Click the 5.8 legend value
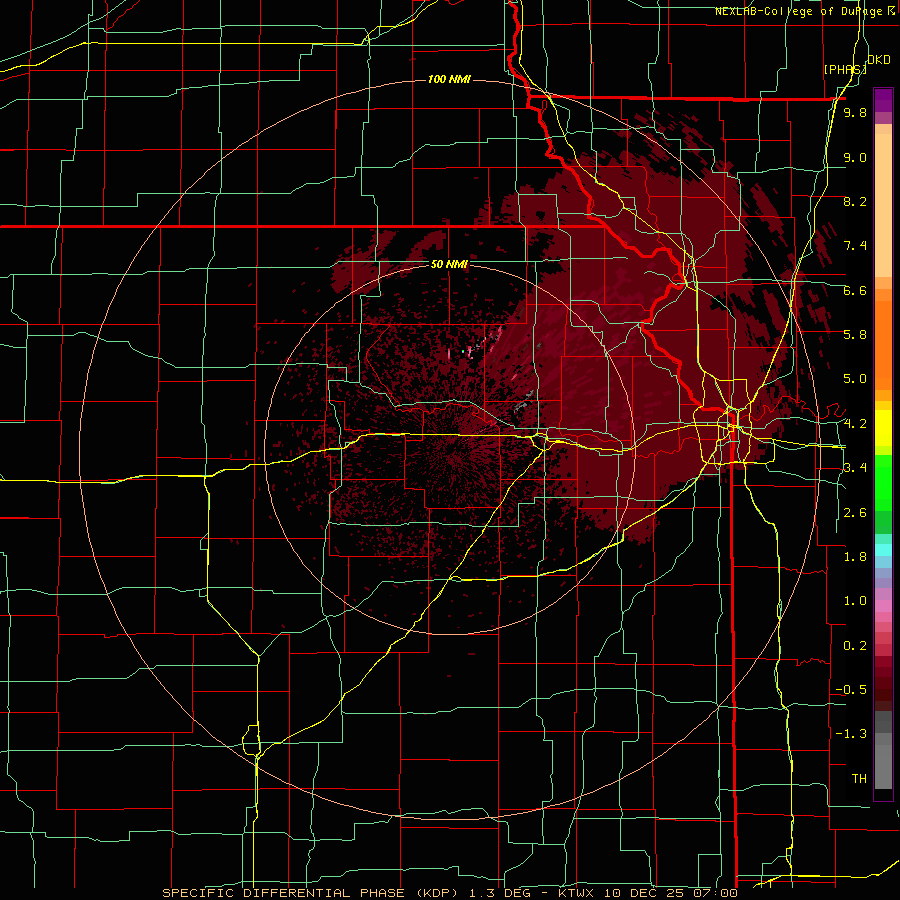 point(855,335)
